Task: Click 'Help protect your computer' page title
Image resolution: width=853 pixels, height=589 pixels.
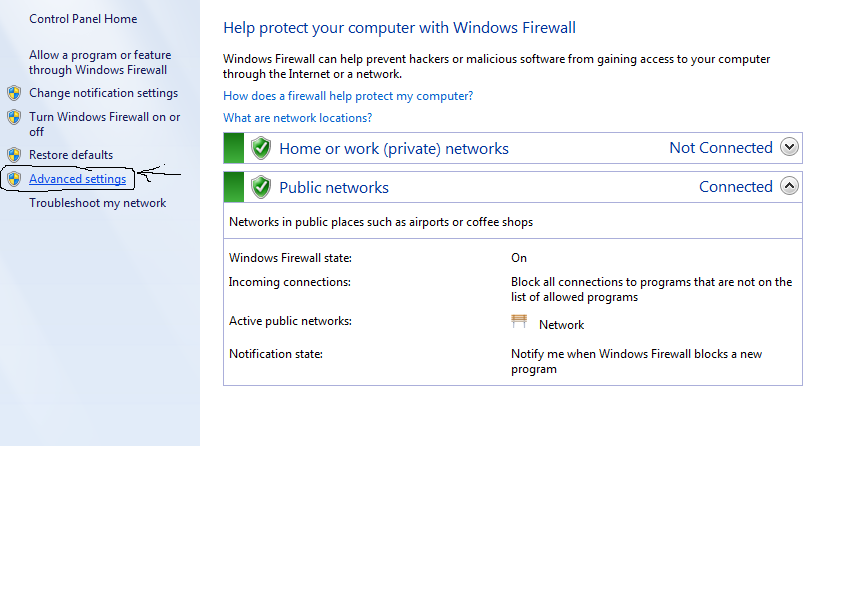Action: tap(399, 28)
